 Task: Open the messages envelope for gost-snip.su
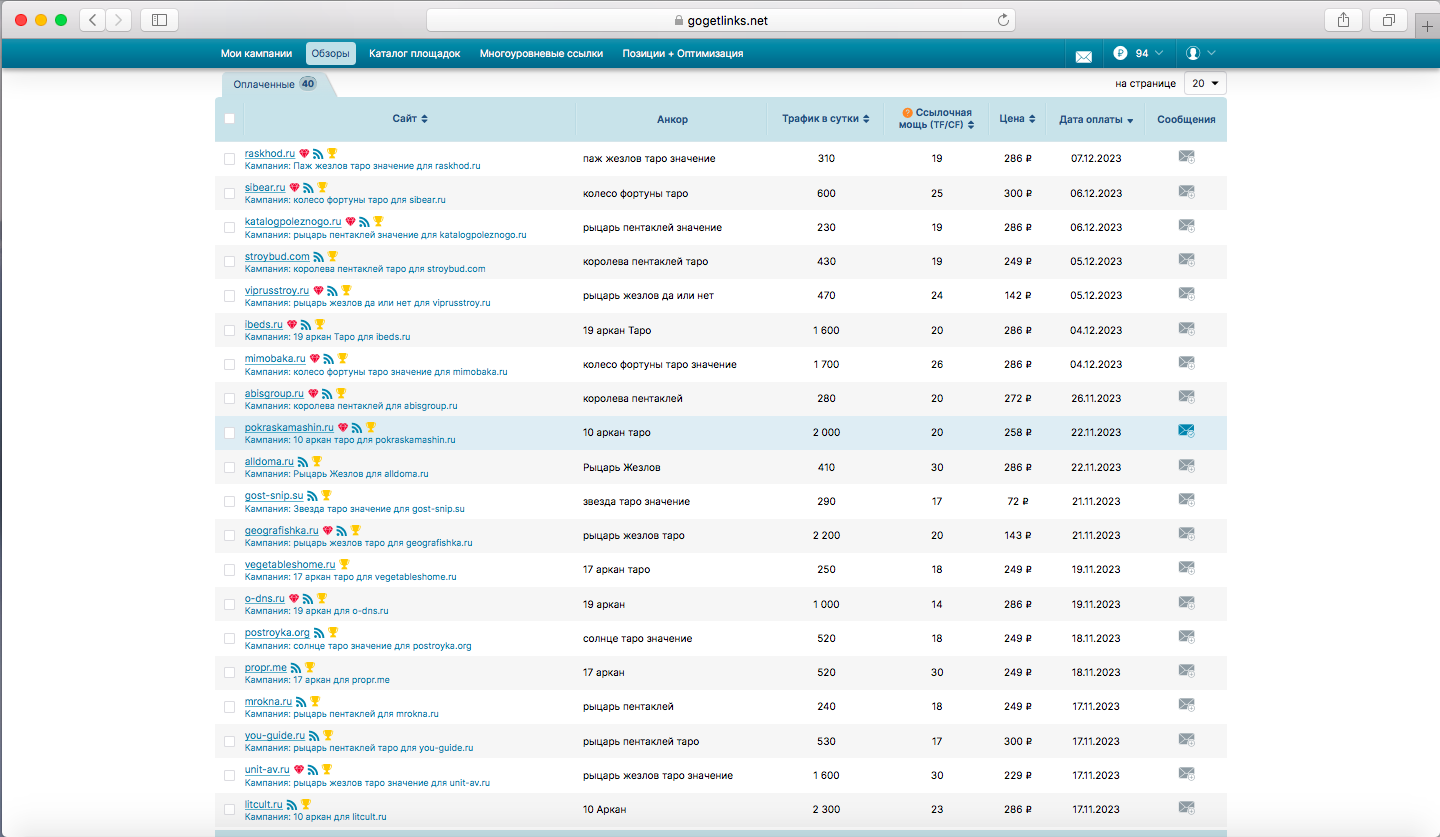1187,500
